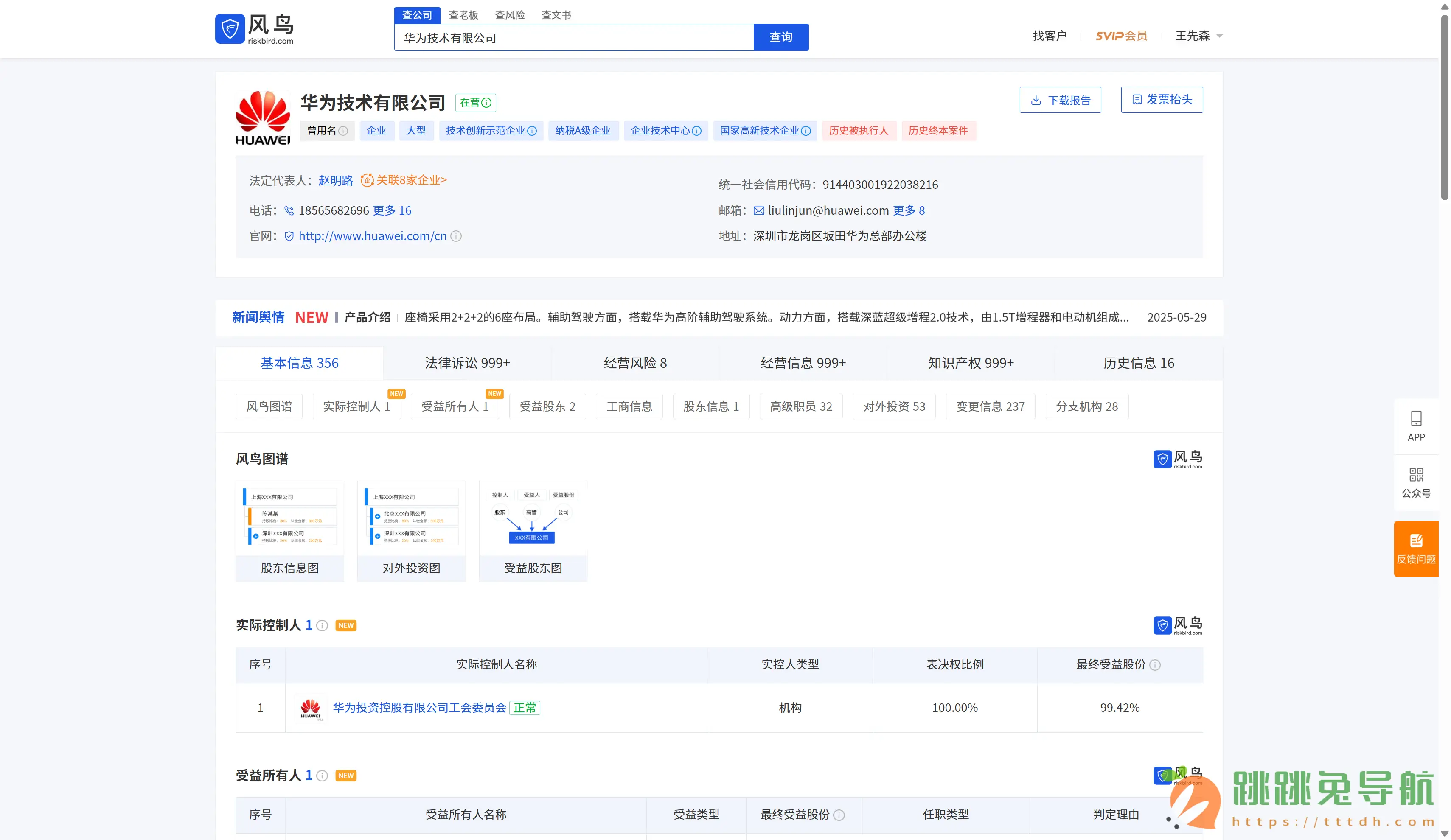Click Huawei logo in 实际控制人 table row
The height and width of the screenshot is (840, 1451).
[310, 708]
